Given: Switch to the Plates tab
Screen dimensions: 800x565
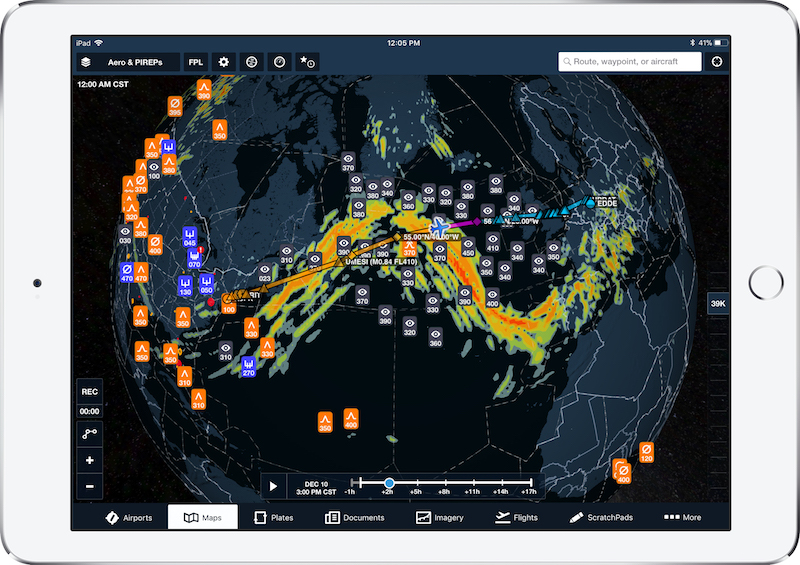Looking at the screenshot, I should coord(274,517).
